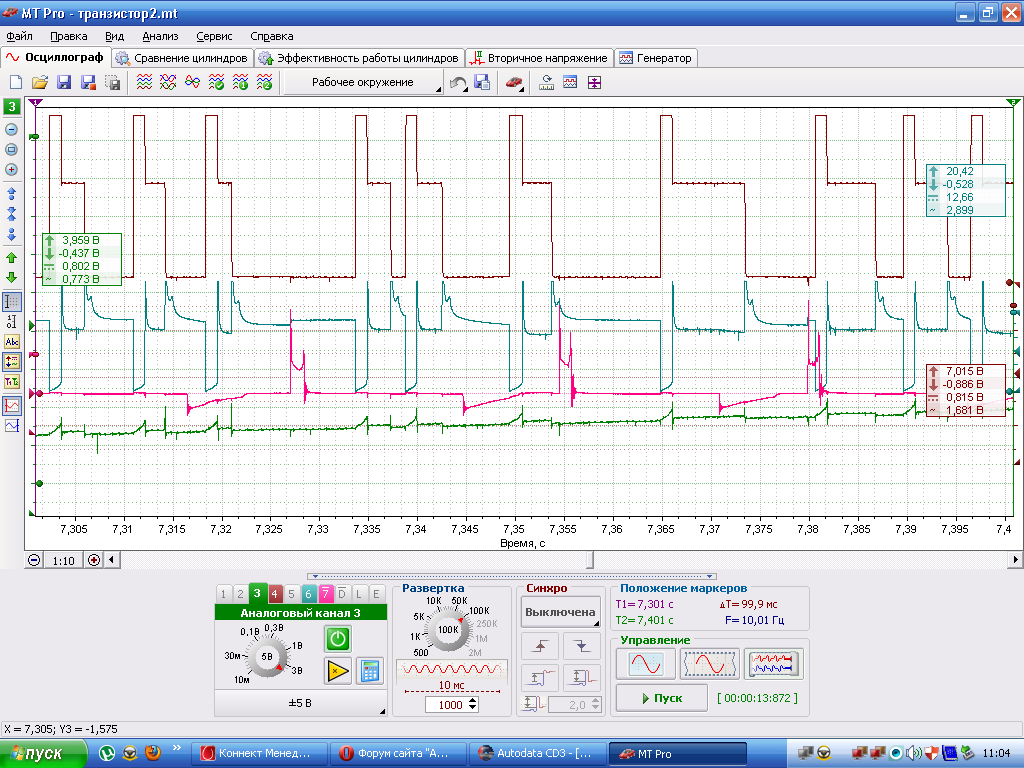Switch to Сравнение цилиндров tab

(x=182, y=58)
